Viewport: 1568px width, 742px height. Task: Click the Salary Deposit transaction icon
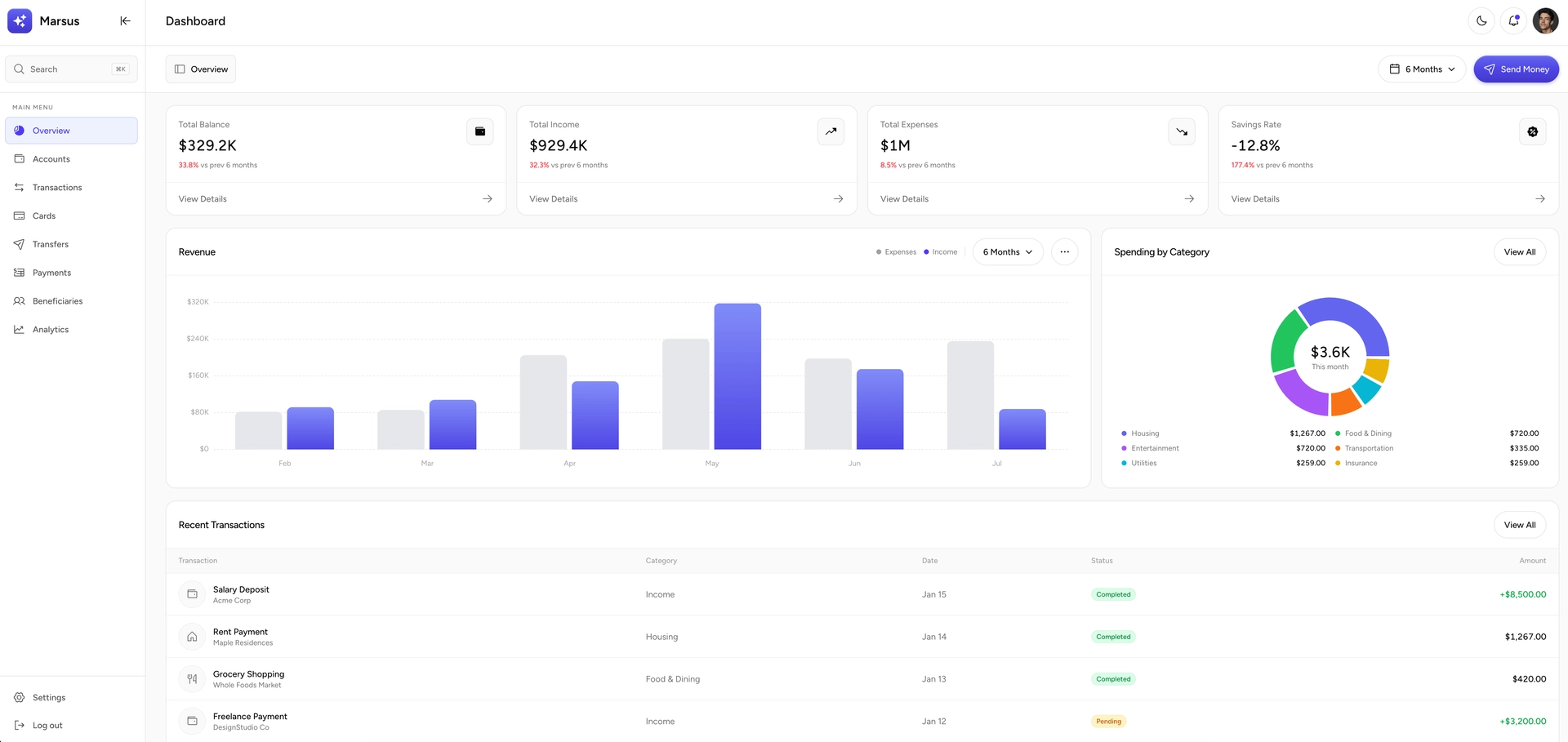coord(192,594)
